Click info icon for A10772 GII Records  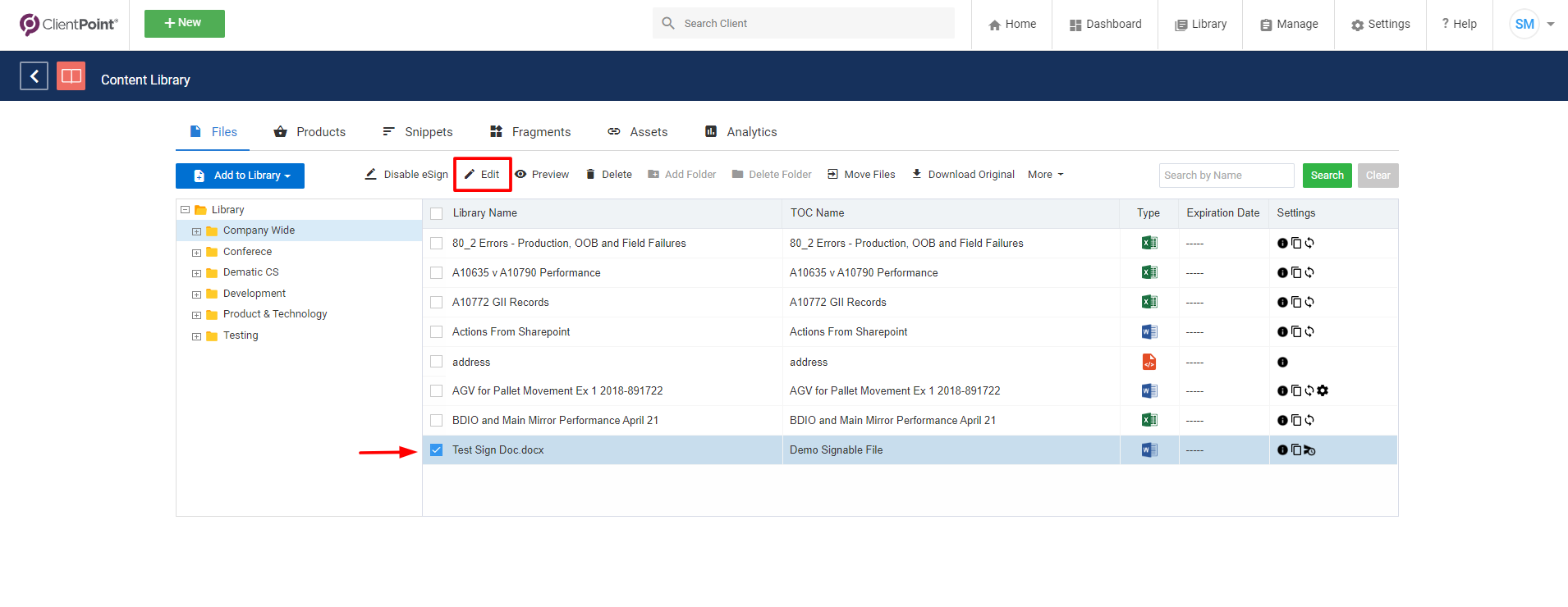point(1282,302)
